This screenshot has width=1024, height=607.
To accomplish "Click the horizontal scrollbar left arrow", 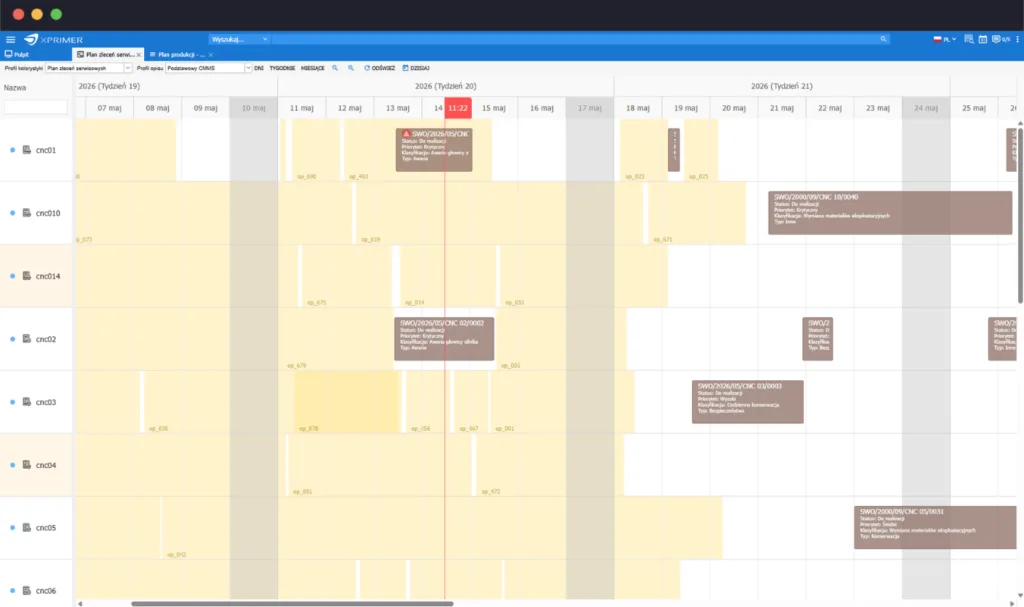I will click(x=80, y=604).
